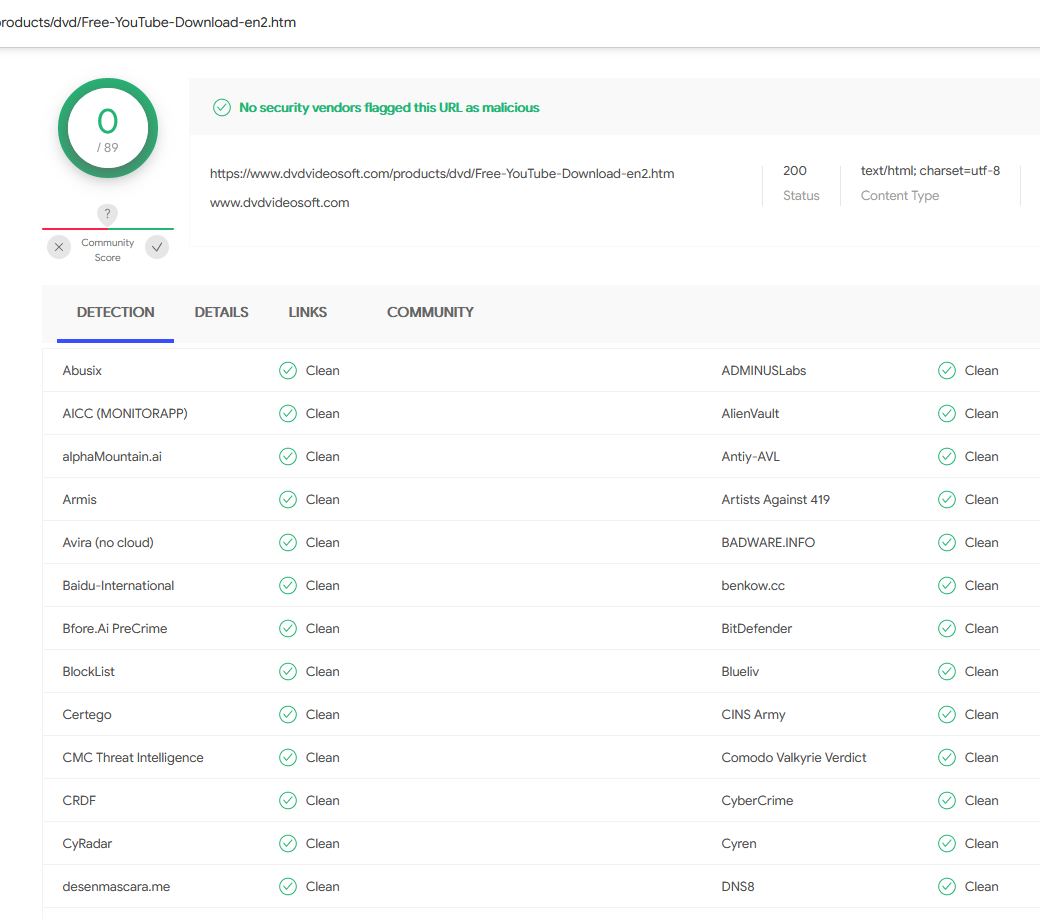
Task: Click the Status label under 200
Action: (801, 196)
